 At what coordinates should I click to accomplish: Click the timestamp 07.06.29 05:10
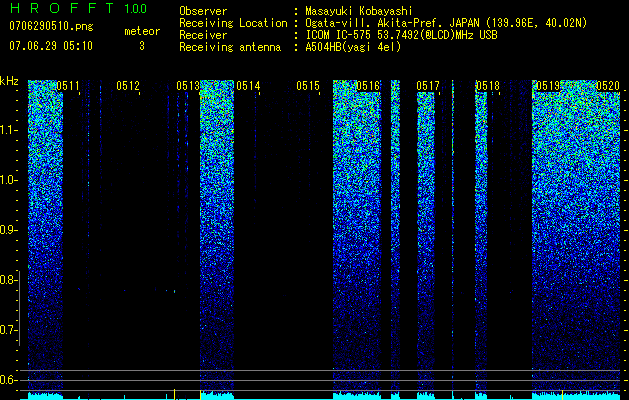coord(51,46)
